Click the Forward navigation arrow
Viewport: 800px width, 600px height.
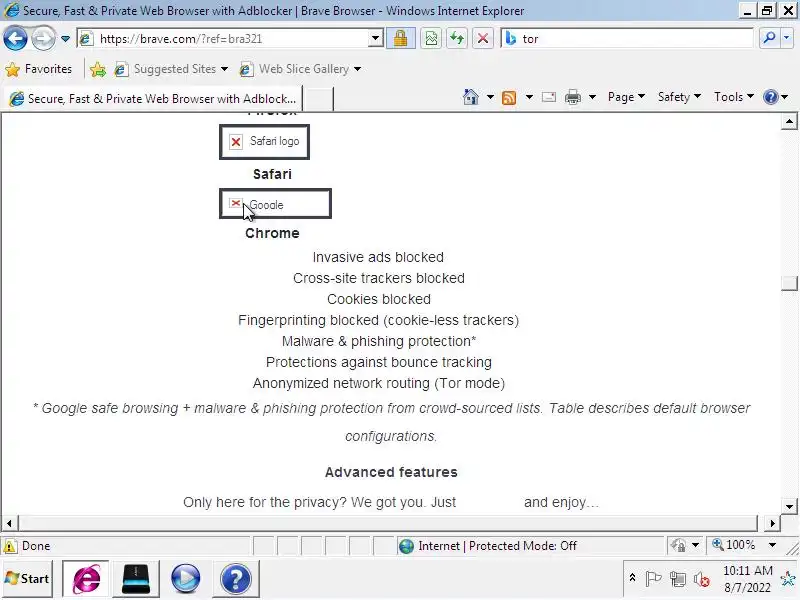[x=43, y=38]
